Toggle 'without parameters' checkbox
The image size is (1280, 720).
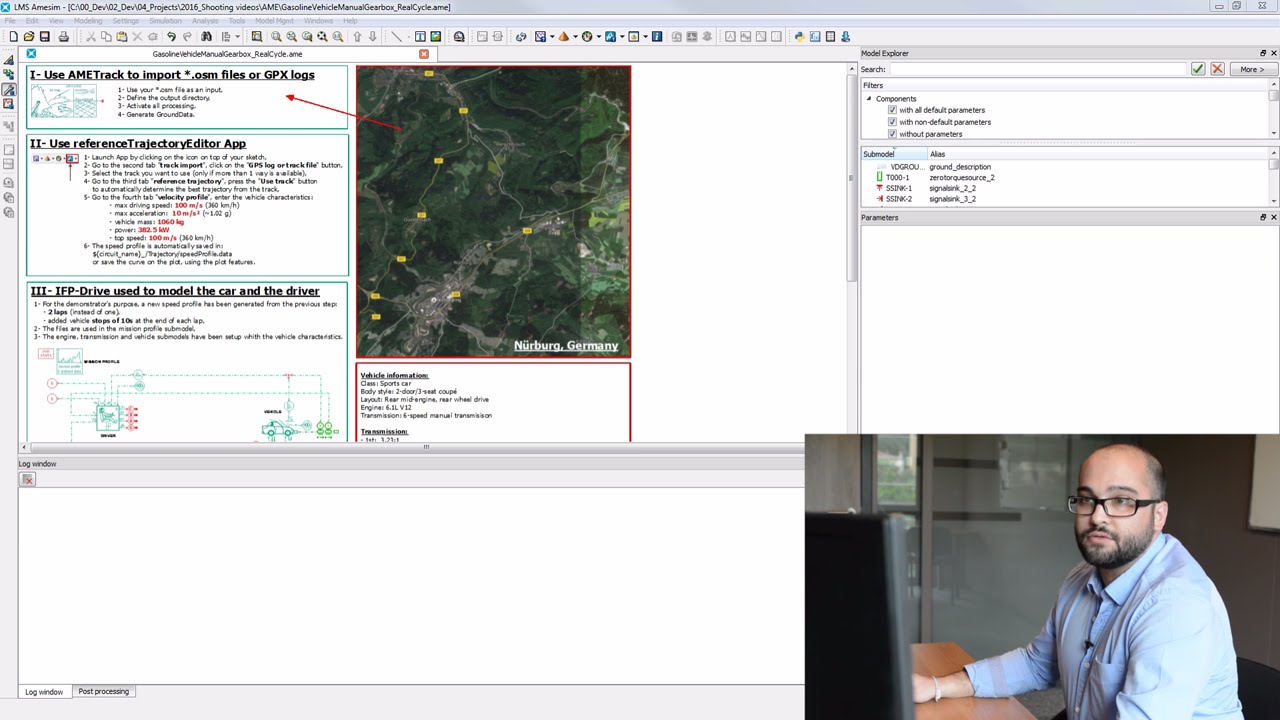coord(892,134)
